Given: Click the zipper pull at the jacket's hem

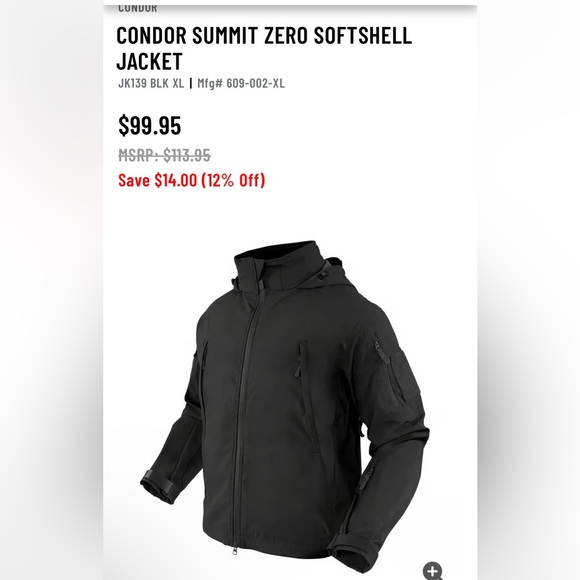Looking at the screenshot, I should coord(235,551).
